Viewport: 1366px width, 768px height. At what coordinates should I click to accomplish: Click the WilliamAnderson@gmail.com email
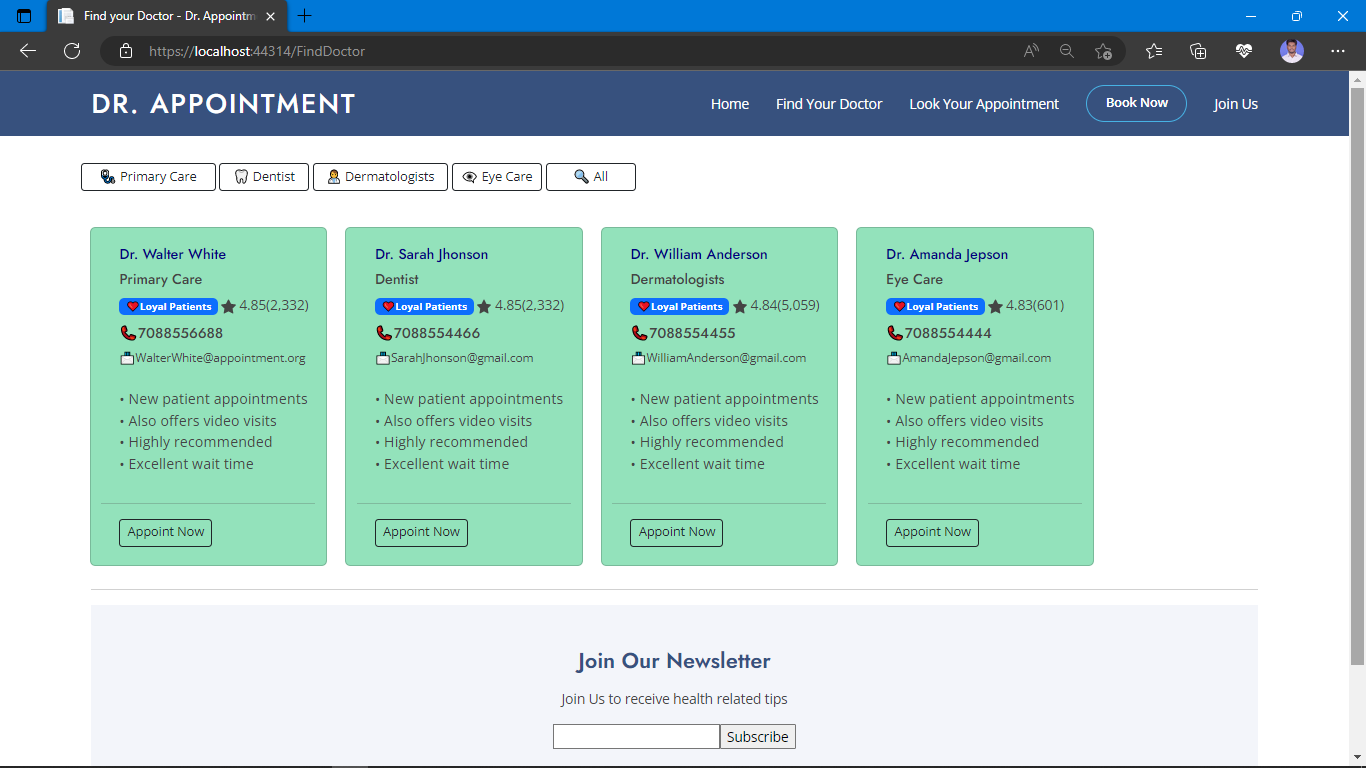(726, 358)
